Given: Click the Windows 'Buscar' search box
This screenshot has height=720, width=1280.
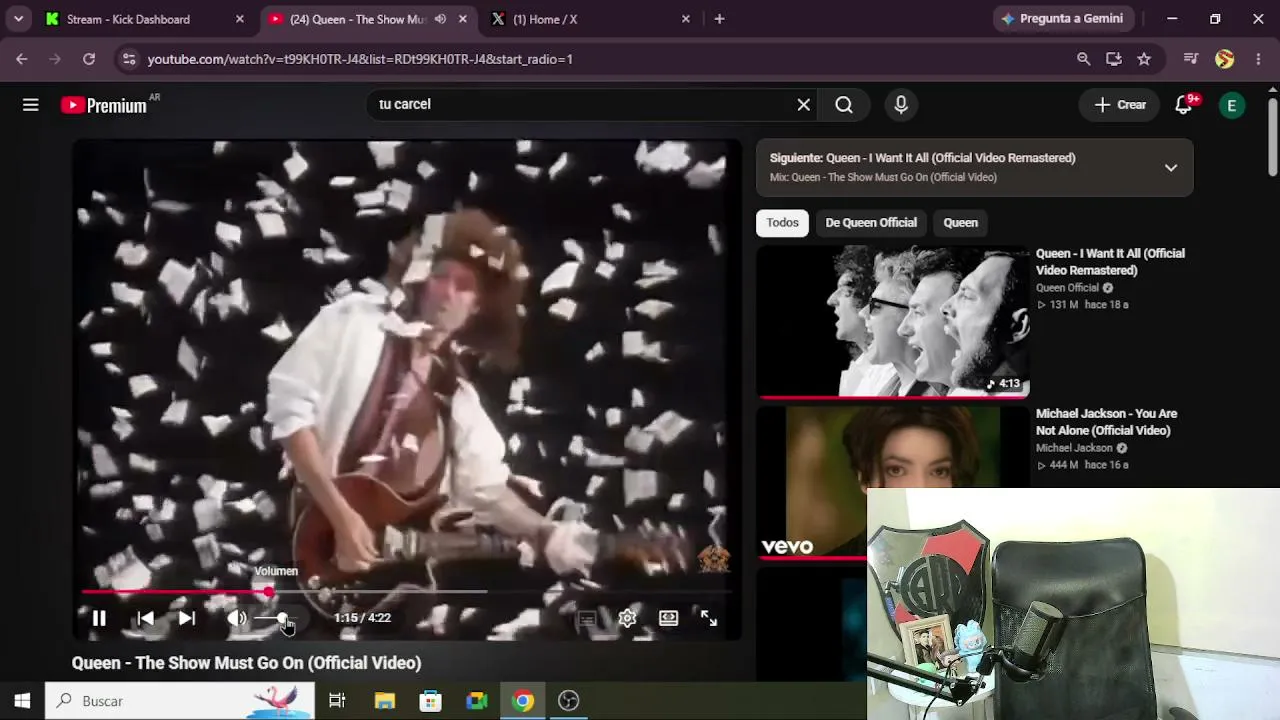Looking at the screenshot, I should 180,701.
